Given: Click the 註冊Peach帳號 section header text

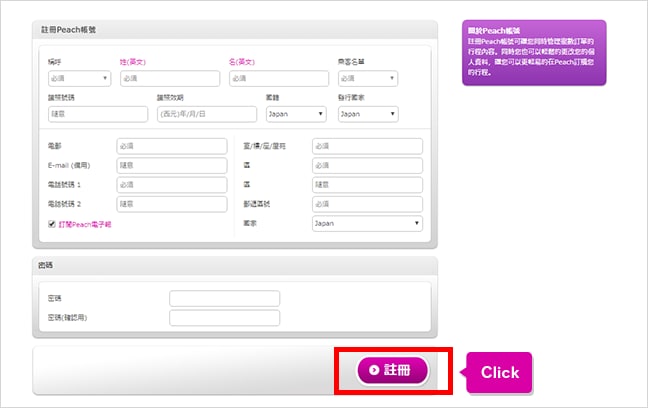Looking at the screenshot, I should tap(68, 30).
